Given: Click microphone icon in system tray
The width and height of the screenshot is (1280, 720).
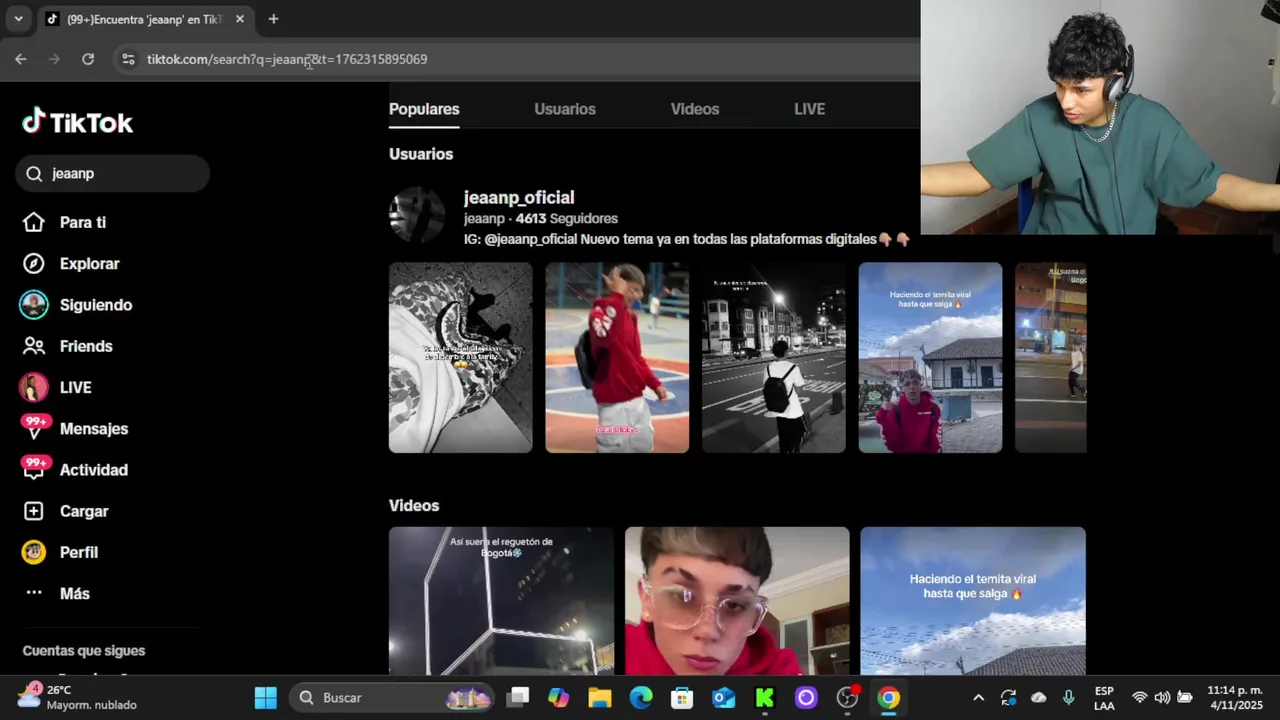Looking at the screenshot, I should pos(1069,698).
